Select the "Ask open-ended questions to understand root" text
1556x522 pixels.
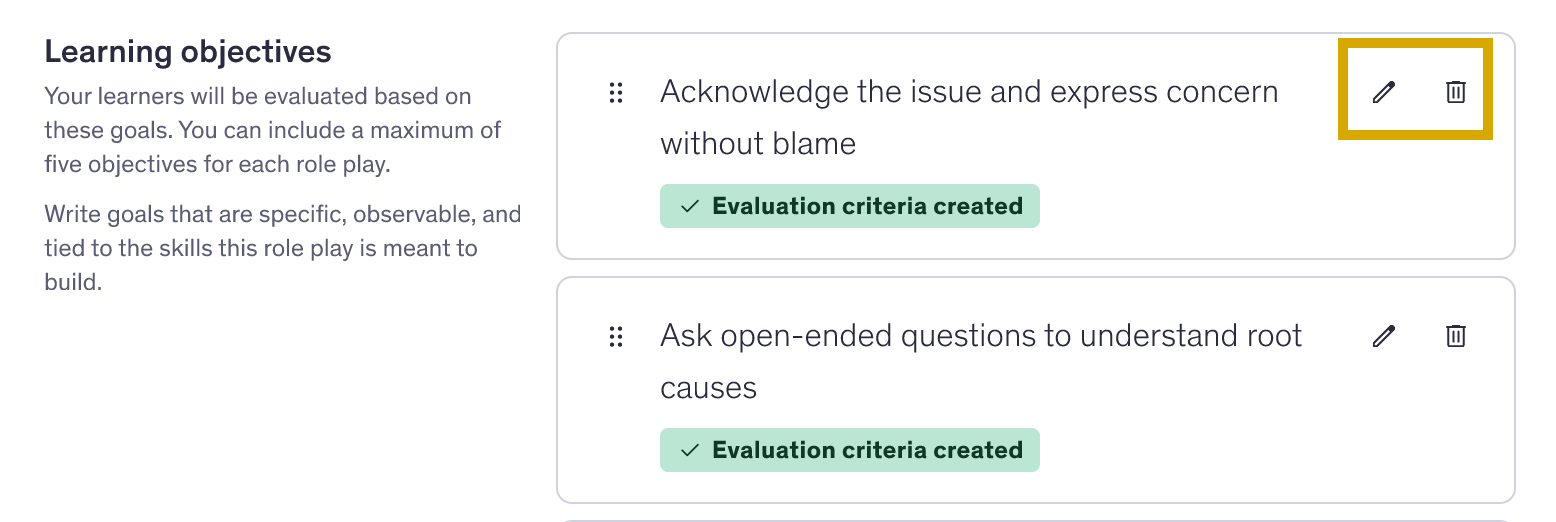click(x=981, y=336)
